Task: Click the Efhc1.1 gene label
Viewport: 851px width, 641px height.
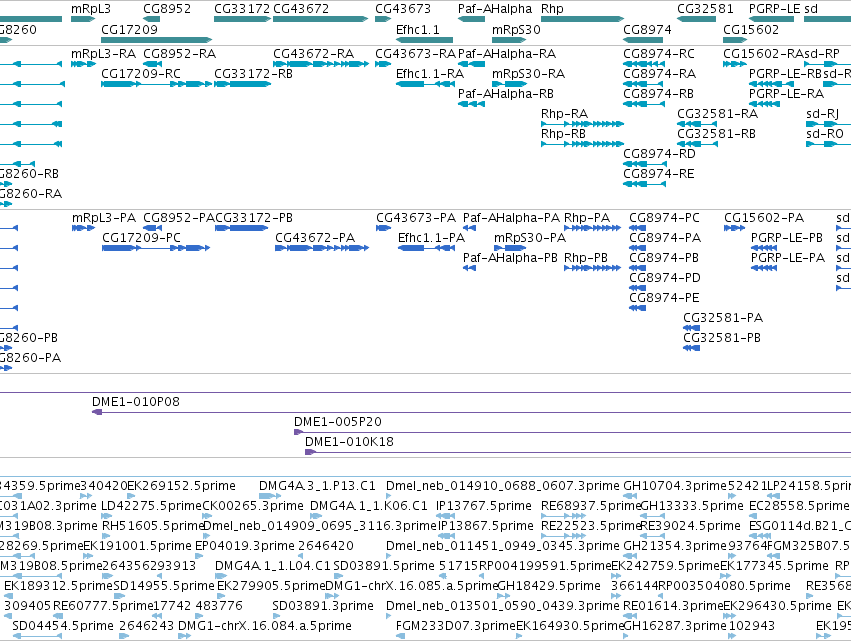Action: pyautogui.click(x=417, y=29)
